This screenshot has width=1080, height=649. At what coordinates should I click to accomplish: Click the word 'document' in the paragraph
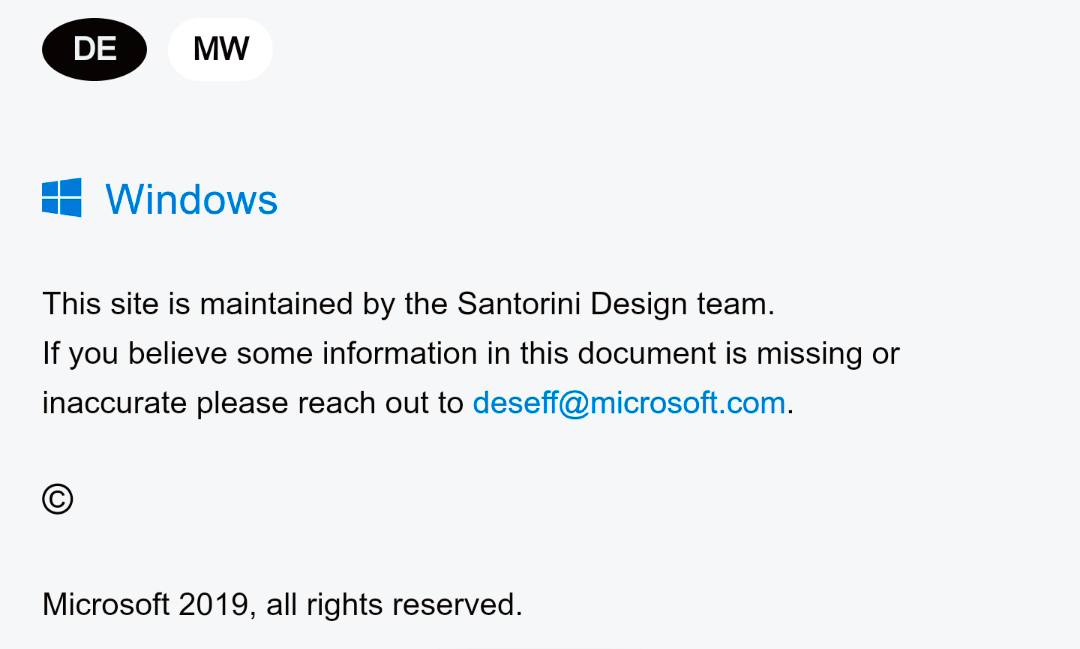[647, 353]
